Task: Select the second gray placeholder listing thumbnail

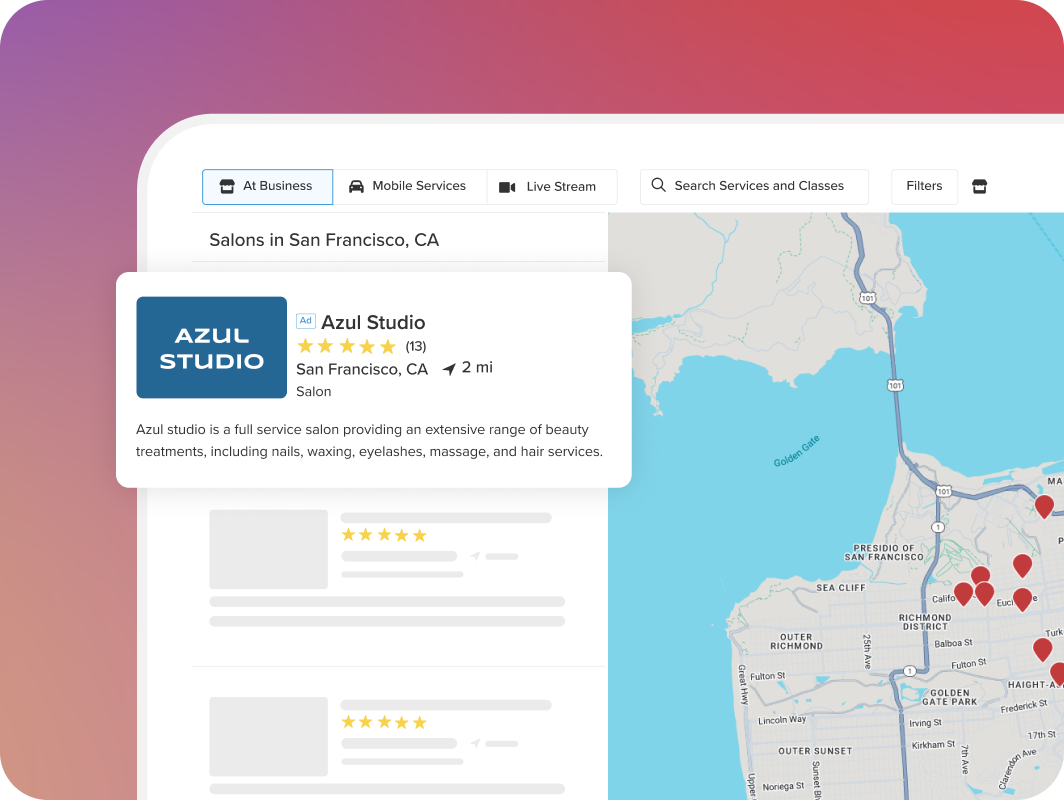Action: (268, 736)
